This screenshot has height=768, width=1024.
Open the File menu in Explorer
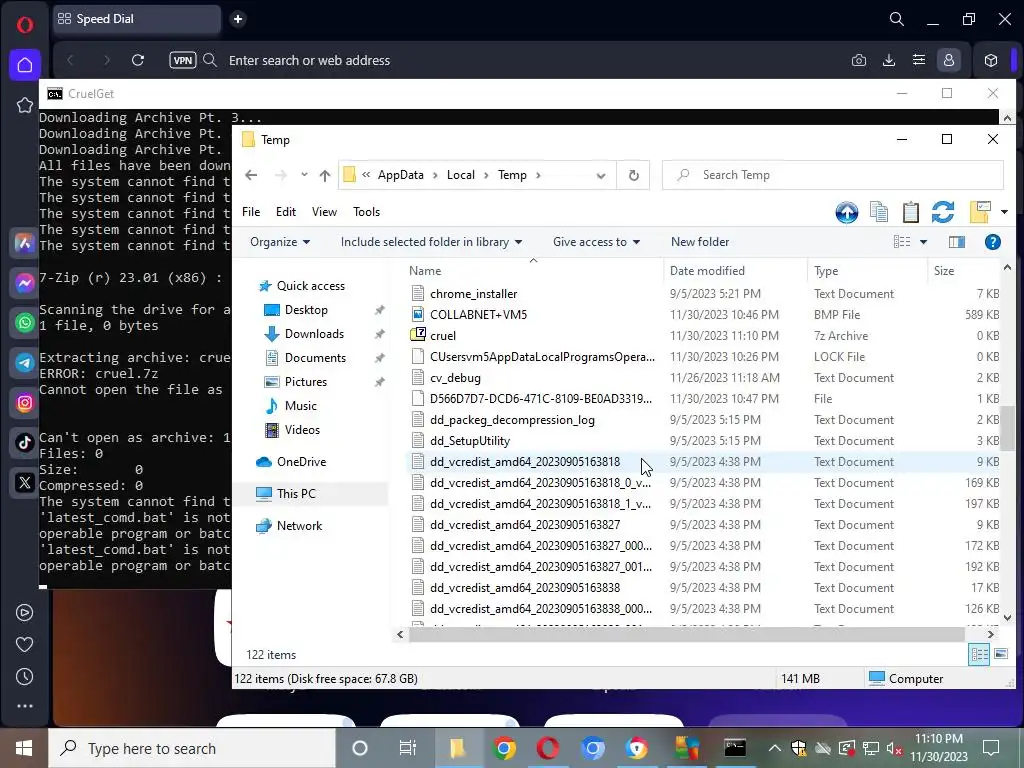(x=251, y=212)
